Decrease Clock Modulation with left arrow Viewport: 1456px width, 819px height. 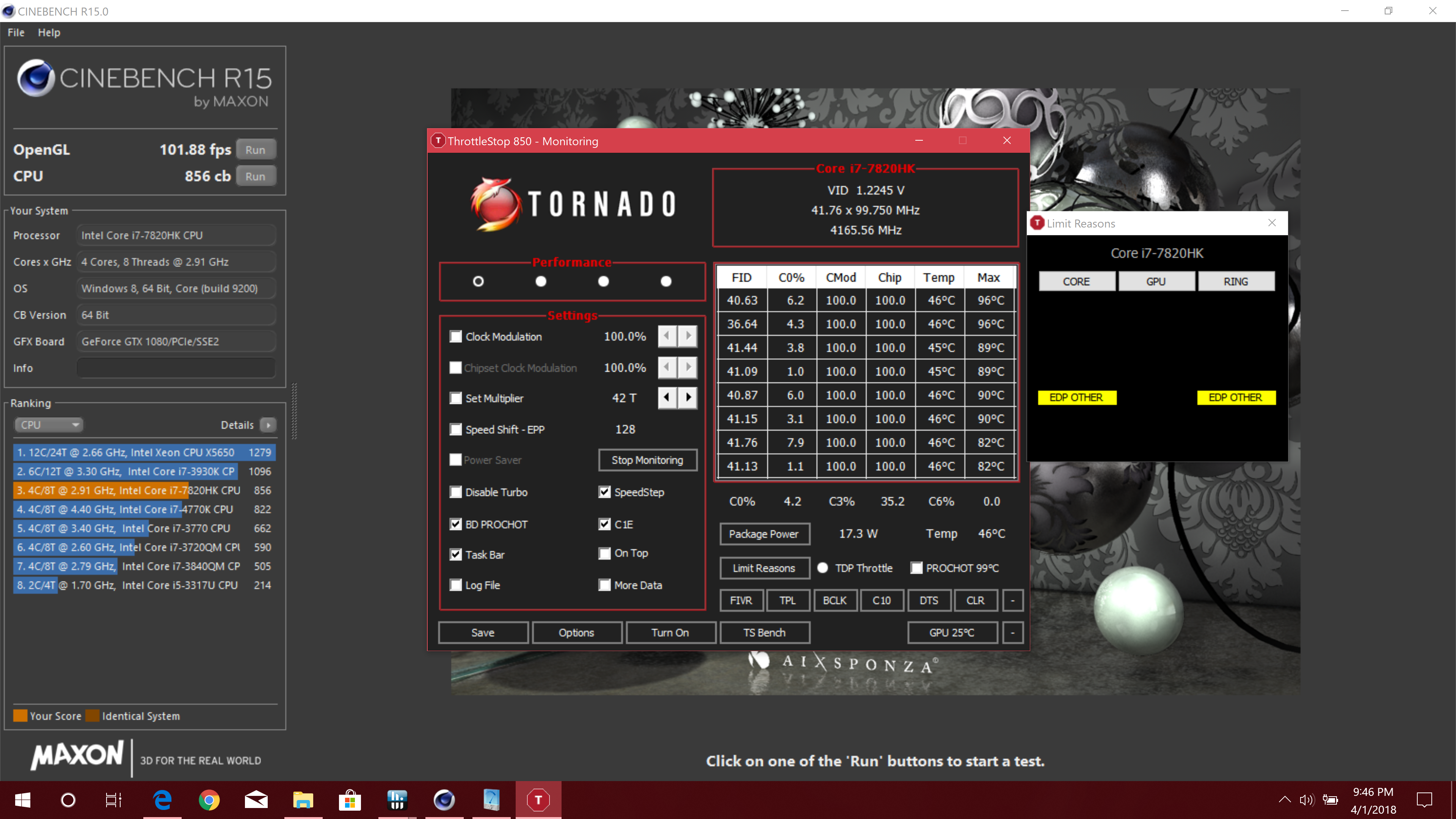click(667, 336)
